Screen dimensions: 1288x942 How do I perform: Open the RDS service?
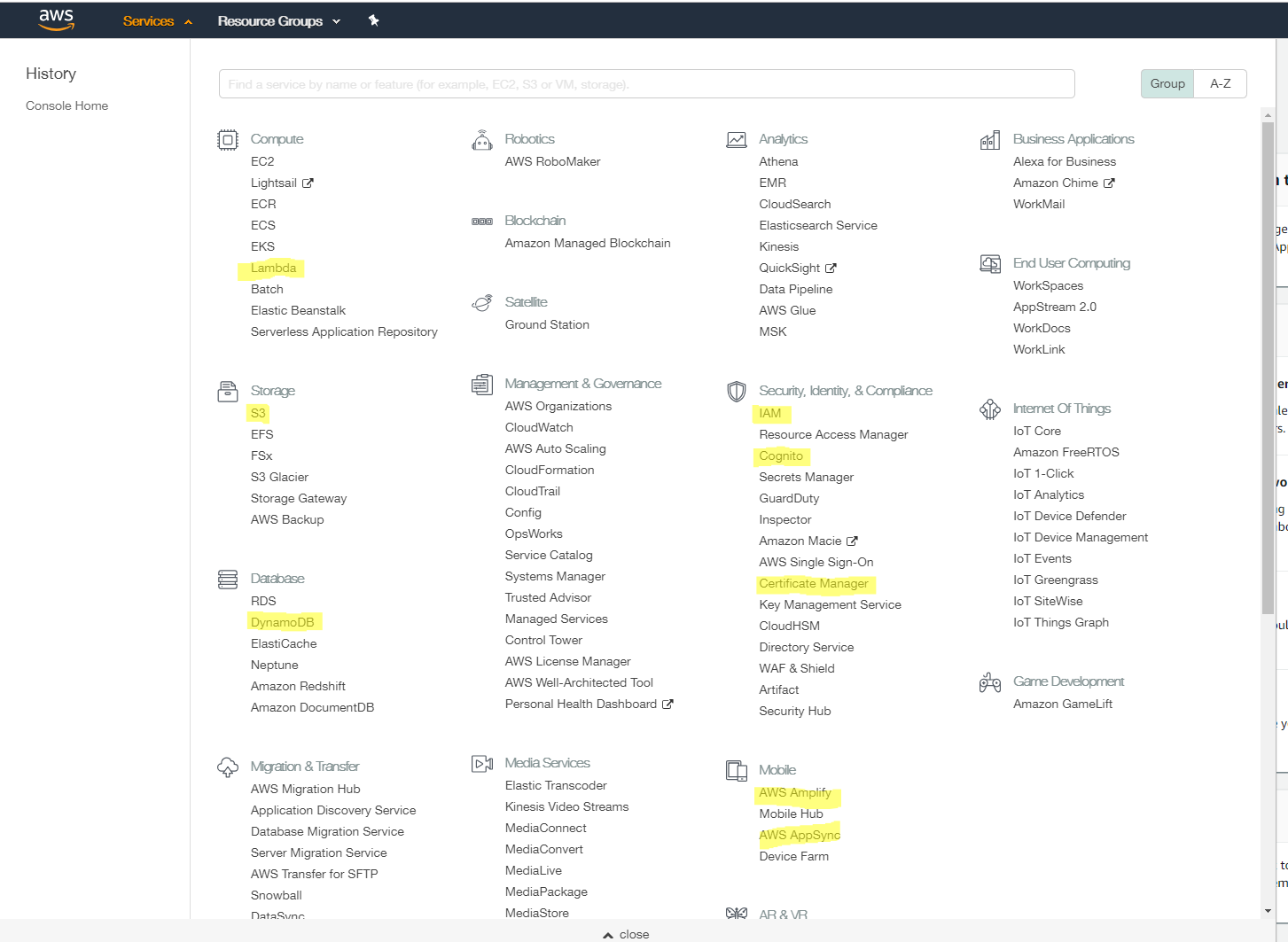click(x=263, y=602)
